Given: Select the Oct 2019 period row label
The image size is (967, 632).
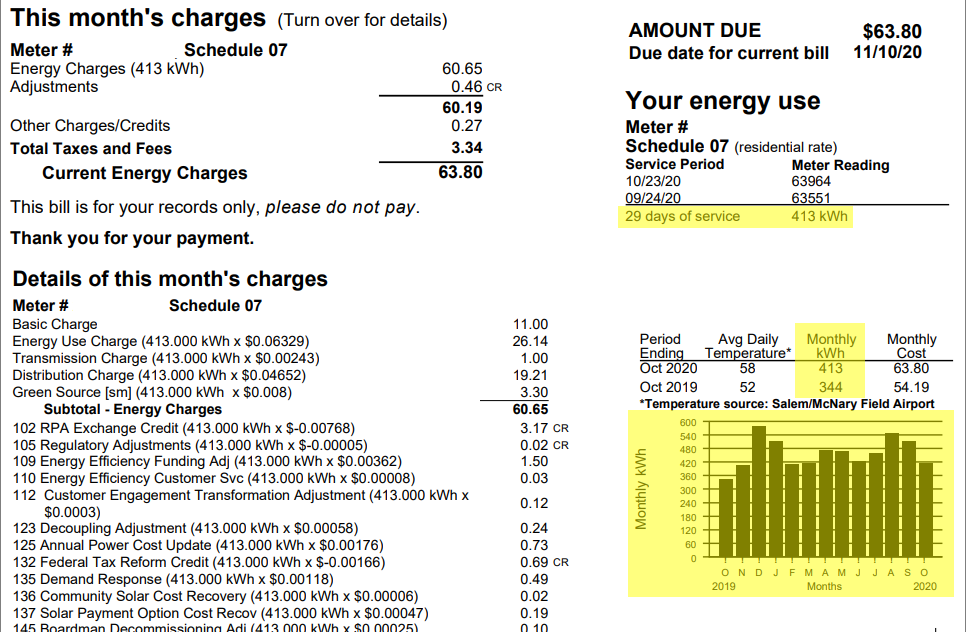Looking at the screenshot, I should 669,387.
